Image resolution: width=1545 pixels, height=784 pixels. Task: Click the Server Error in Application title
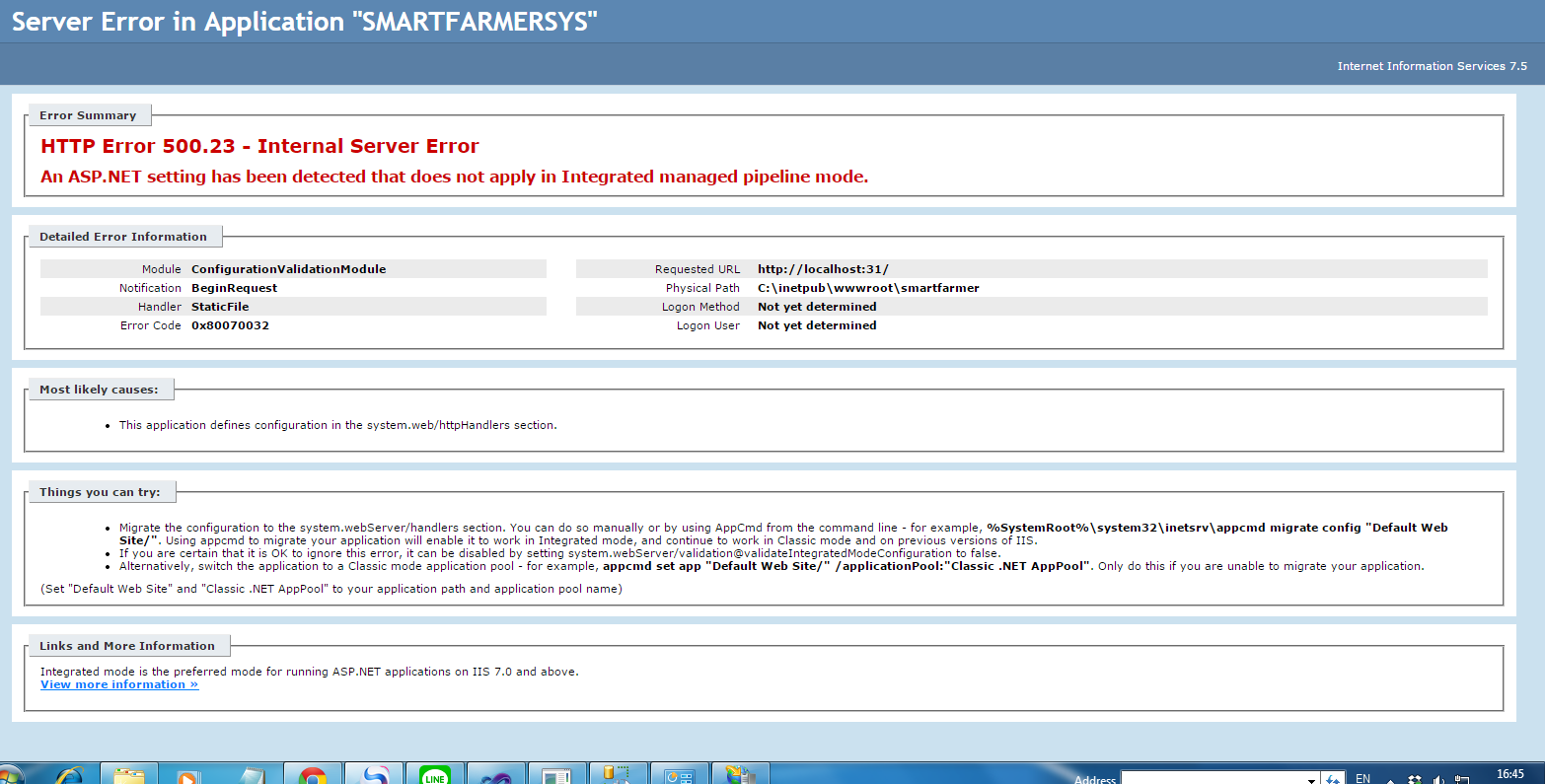[x=305, y=22]
